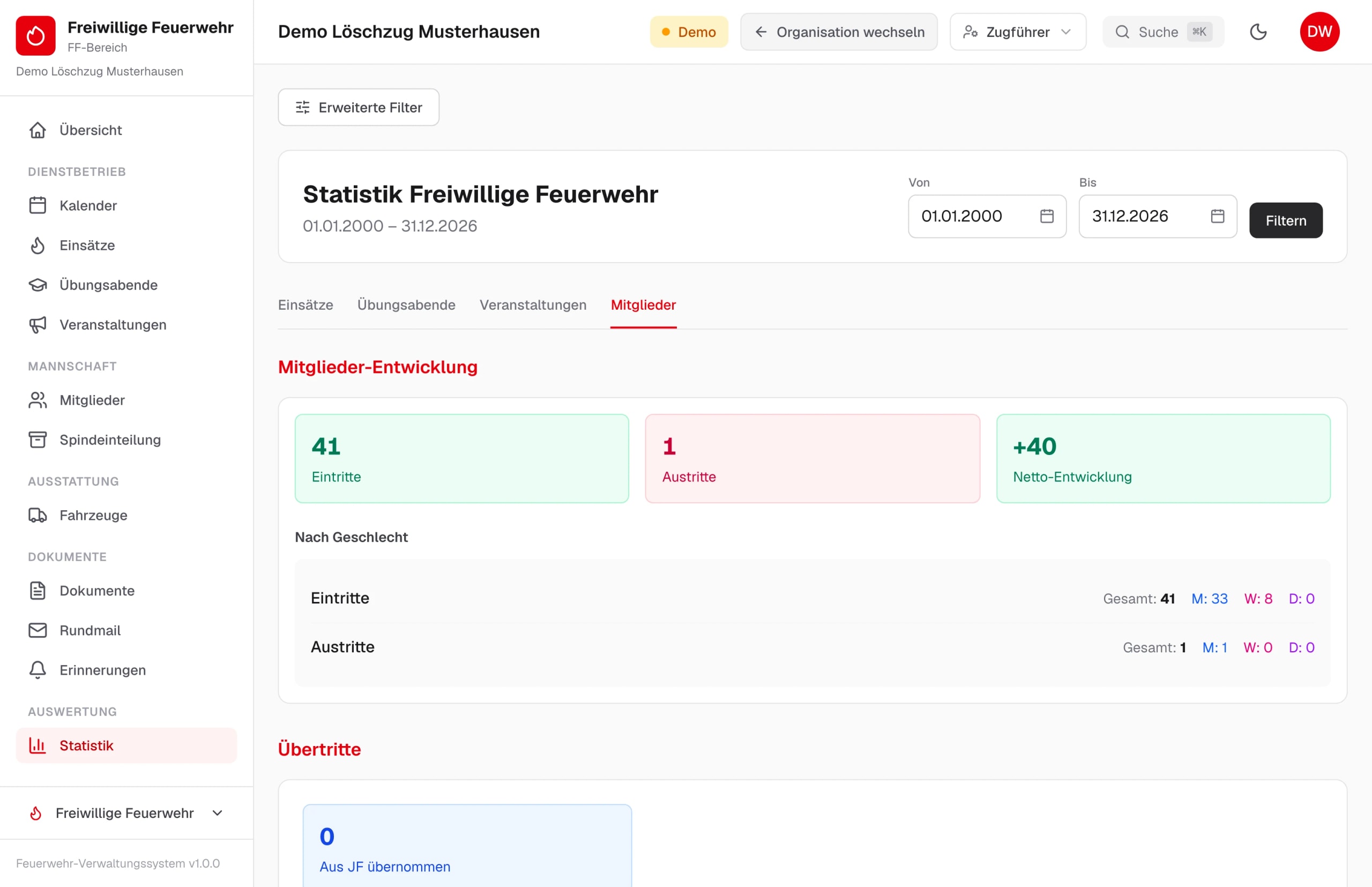The height and width of the screenshot is (887, 1372).
Task: Click the Spindeinteilung archive box icon
Action: click(38, 440)
